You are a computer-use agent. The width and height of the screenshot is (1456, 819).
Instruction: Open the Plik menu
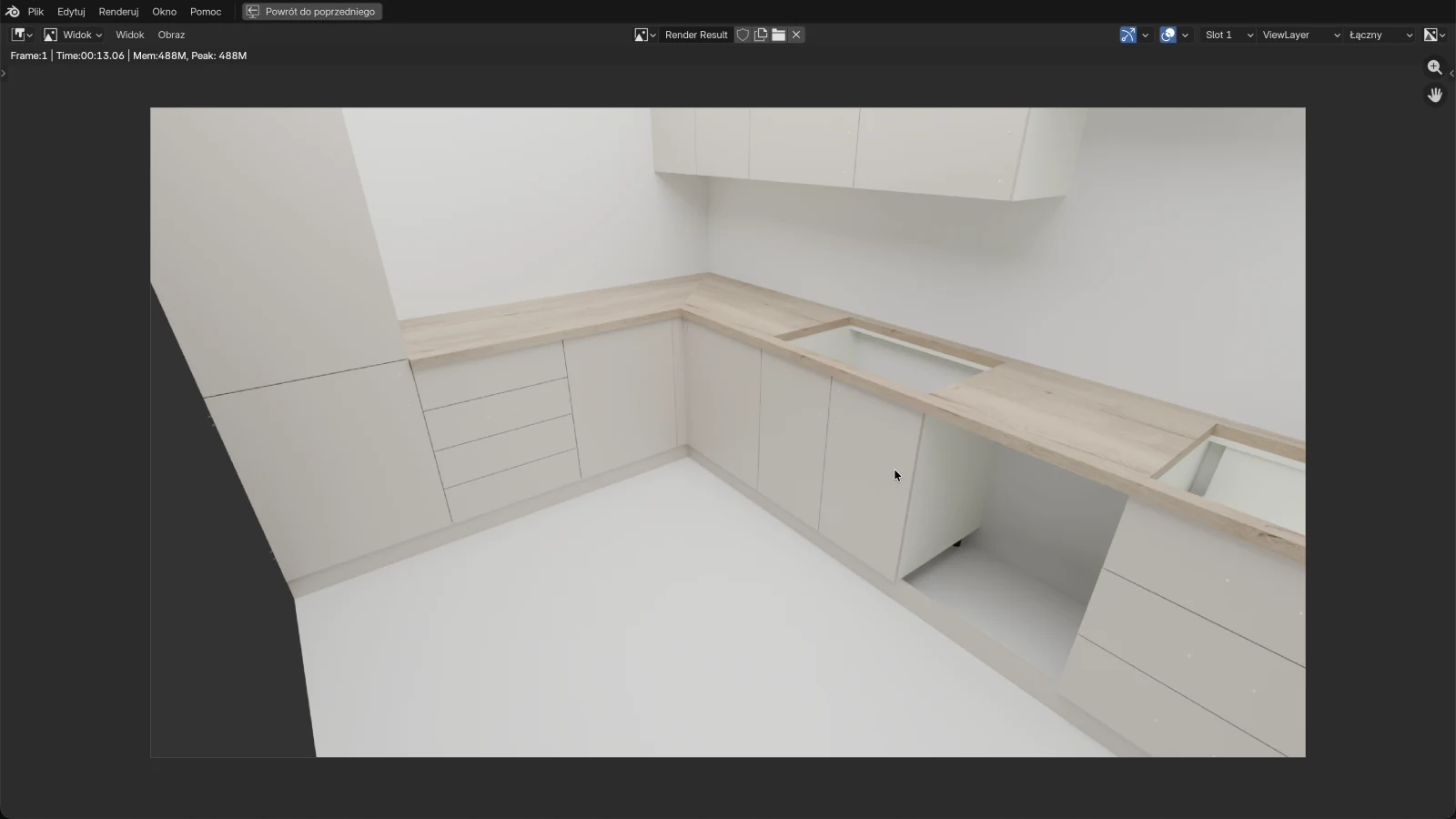coord(35,12)
